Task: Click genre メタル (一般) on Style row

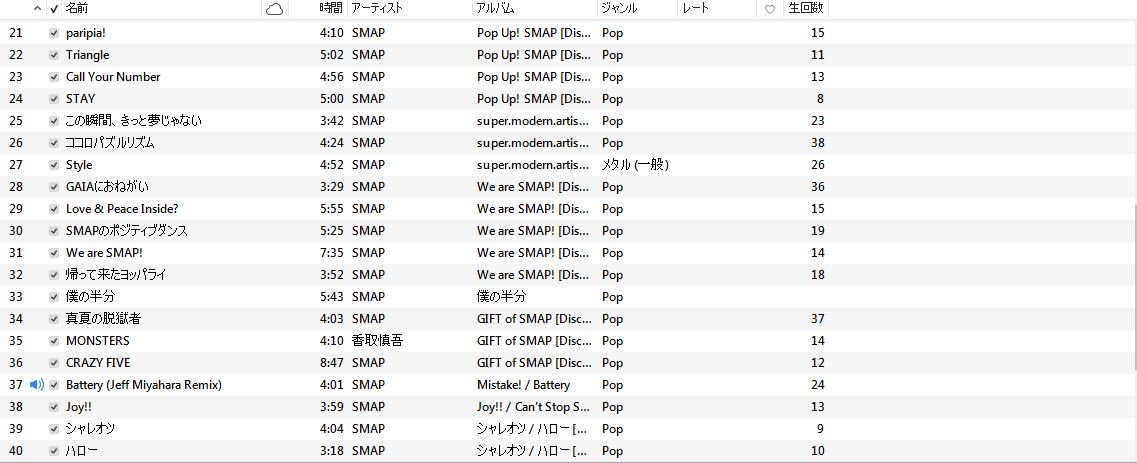Action: tap(635, 165)
